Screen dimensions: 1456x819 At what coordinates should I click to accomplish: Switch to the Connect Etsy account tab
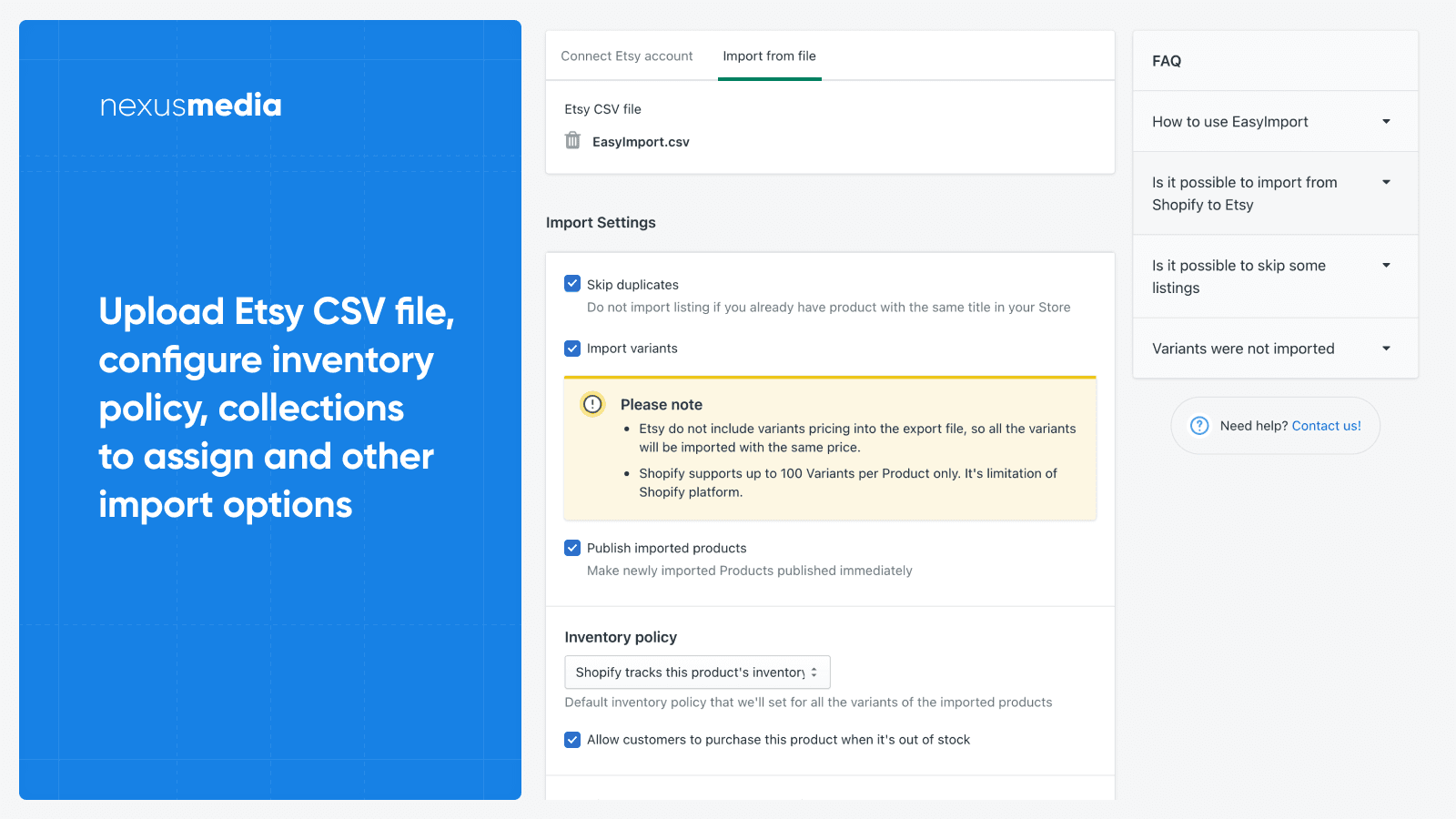(626, 56)
